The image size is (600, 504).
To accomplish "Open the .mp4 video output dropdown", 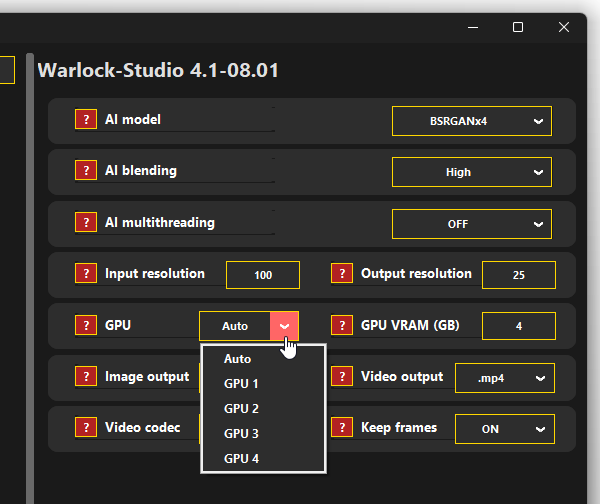I will click(x=505, y=378).
